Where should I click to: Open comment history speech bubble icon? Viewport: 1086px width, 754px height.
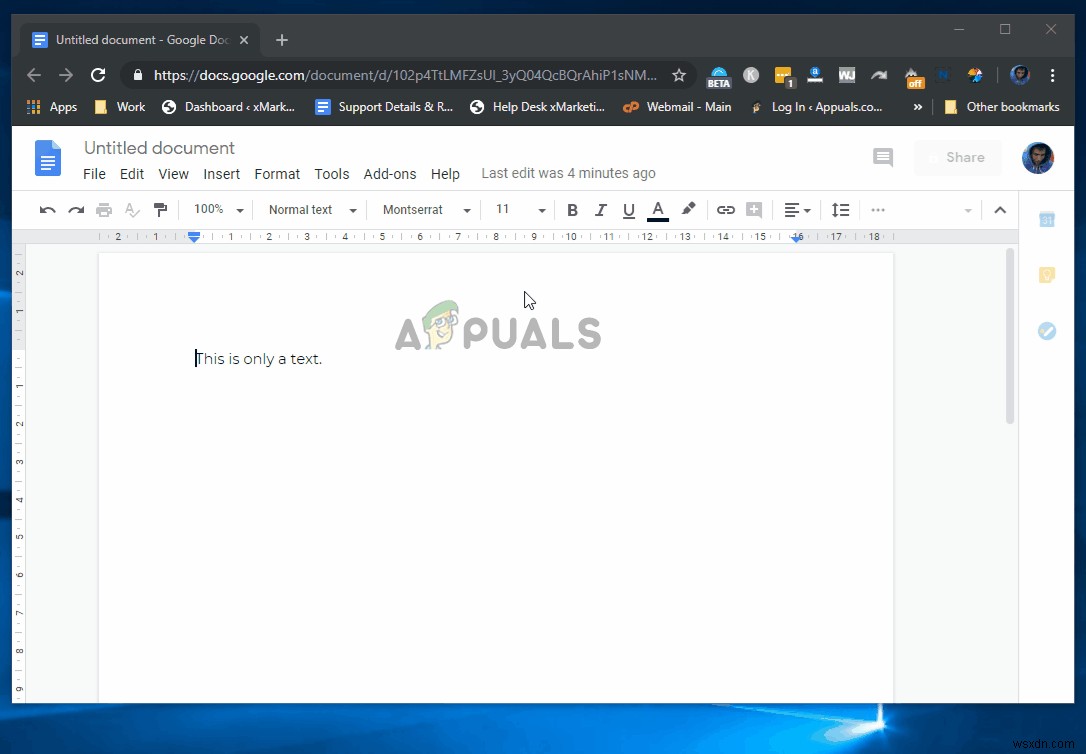(x=882, y=157)
